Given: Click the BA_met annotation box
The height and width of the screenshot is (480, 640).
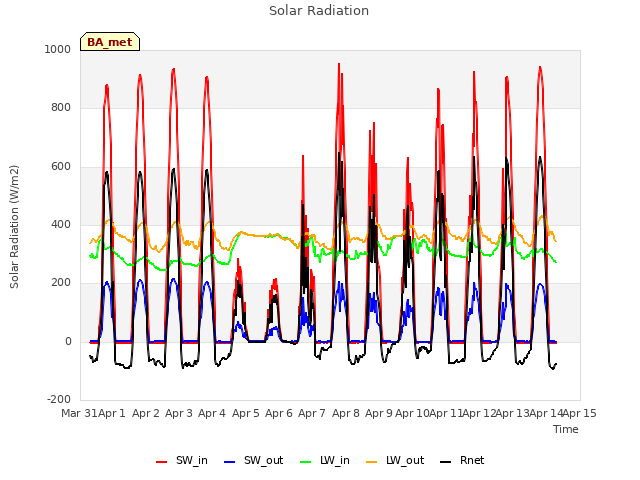Looking at the screenshot, I should [x=110, y=42].
